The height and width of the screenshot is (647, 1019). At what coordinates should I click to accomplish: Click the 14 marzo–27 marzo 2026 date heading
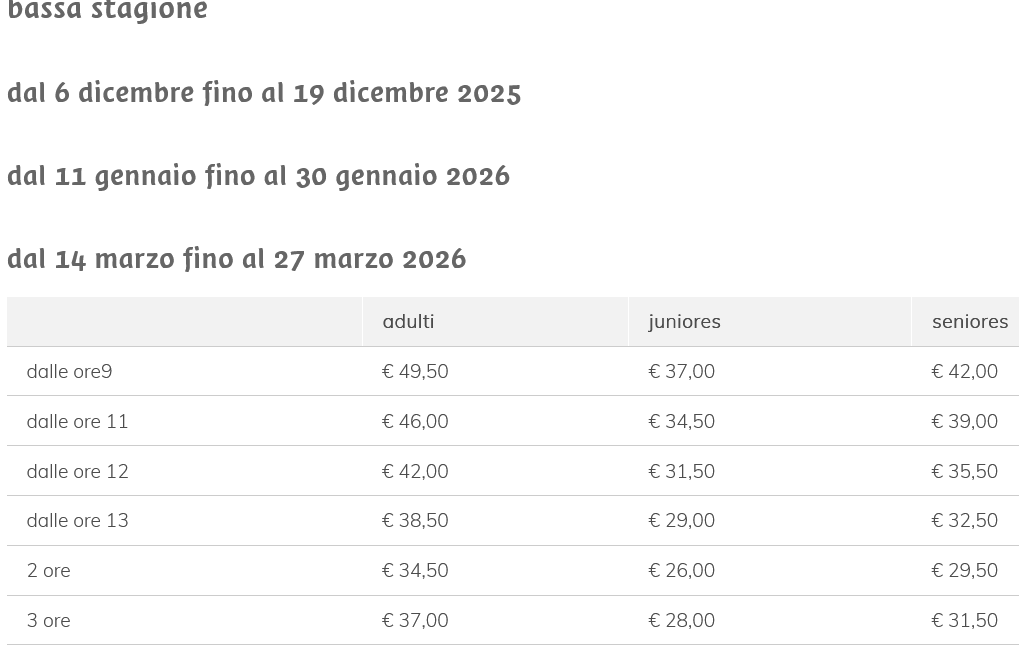tap(236, 258)
